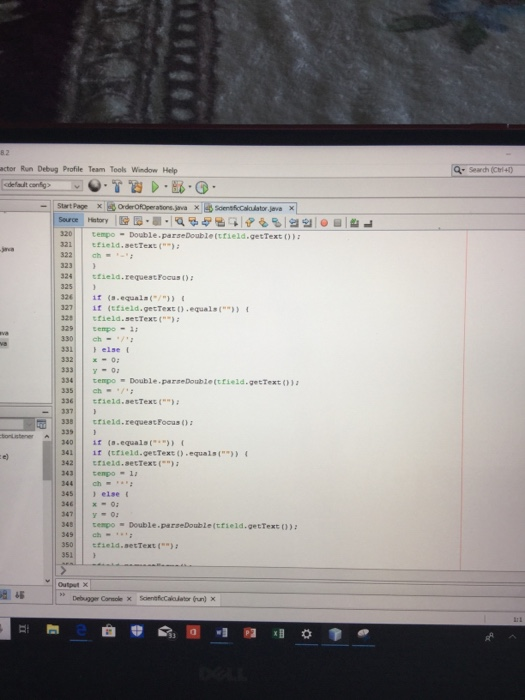Viewport: 525px width, 700px height.
Task: Switch to the Start Page tab
Action: pos(72,206)
